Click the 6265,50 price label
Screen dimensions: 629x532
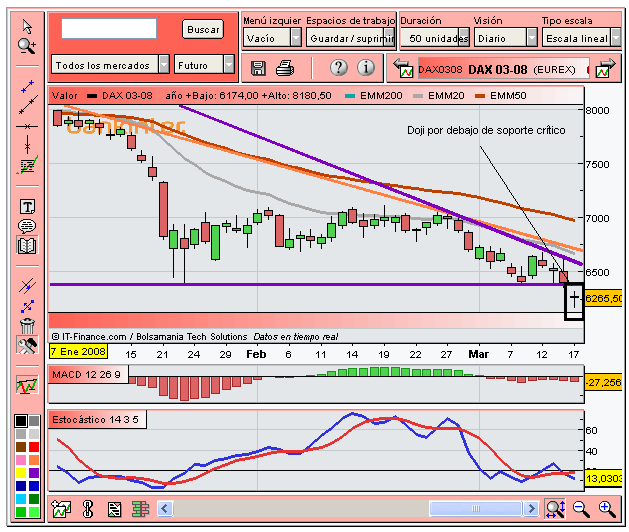[x=603, y=298]
